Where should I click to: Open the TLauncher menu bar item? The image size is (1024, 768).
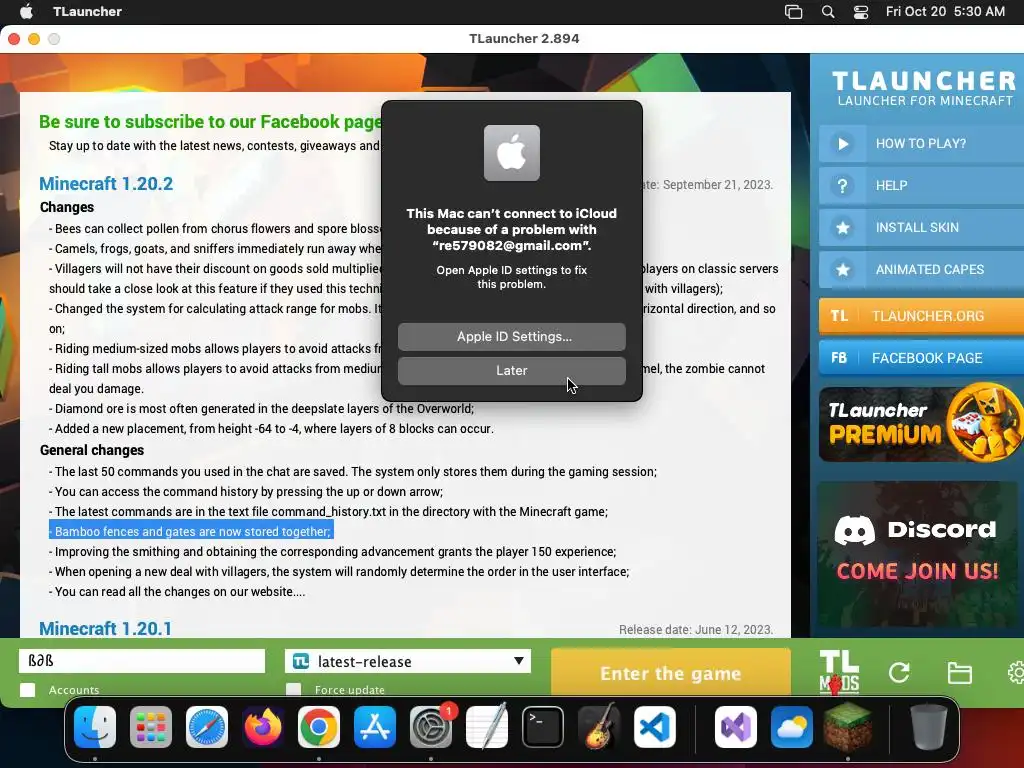point(88,11)
